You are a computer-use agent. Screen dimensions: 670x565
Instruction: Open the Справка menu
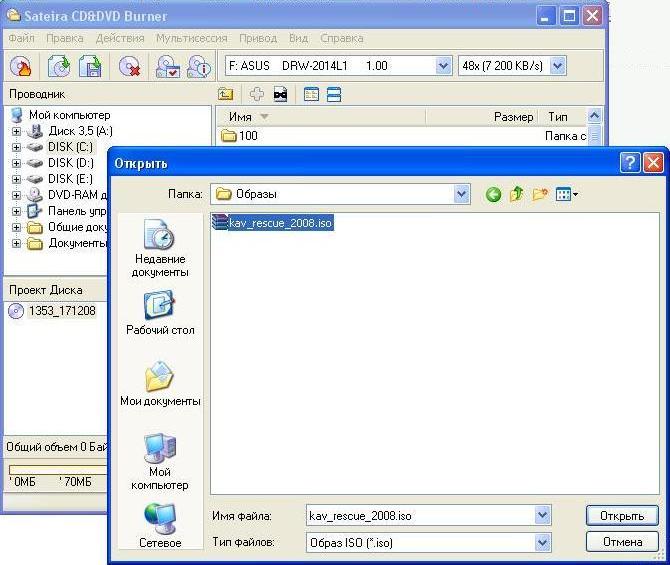(x=342, y=38)
